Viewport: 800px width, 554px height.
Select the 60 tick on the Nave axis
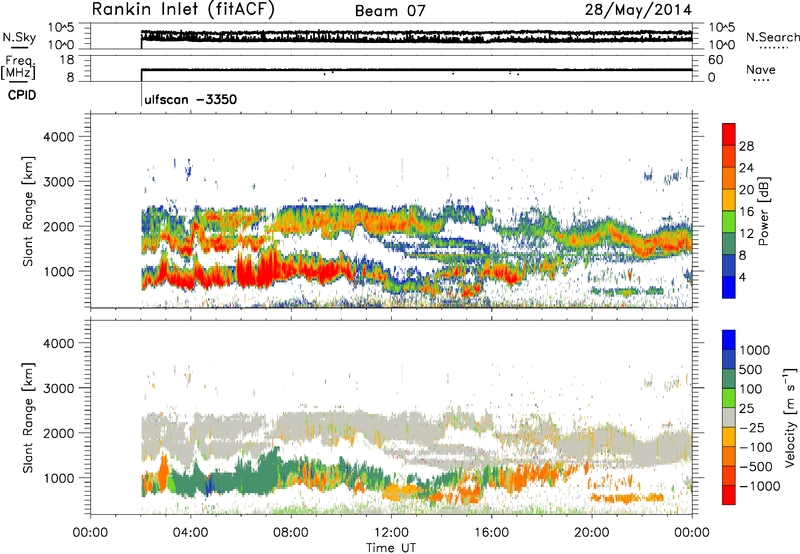(x=716, y=60)
